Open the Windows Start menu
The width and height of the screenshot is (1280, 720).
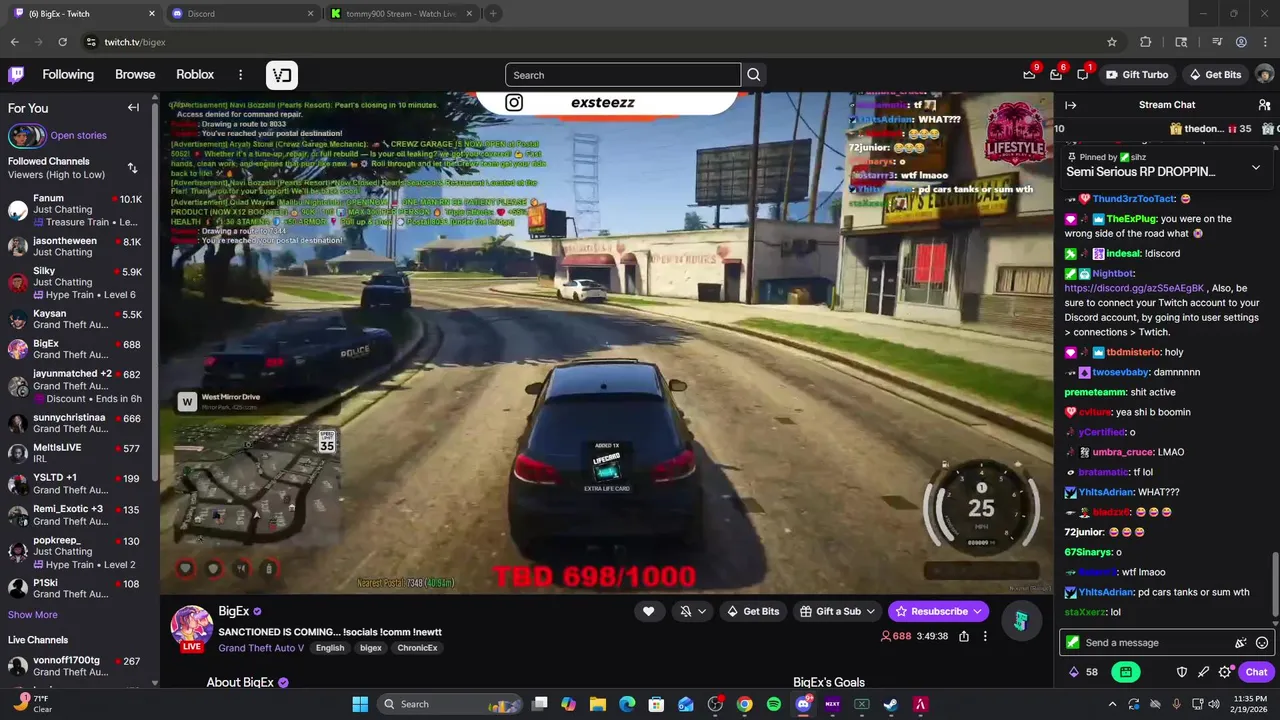point(360,704)
